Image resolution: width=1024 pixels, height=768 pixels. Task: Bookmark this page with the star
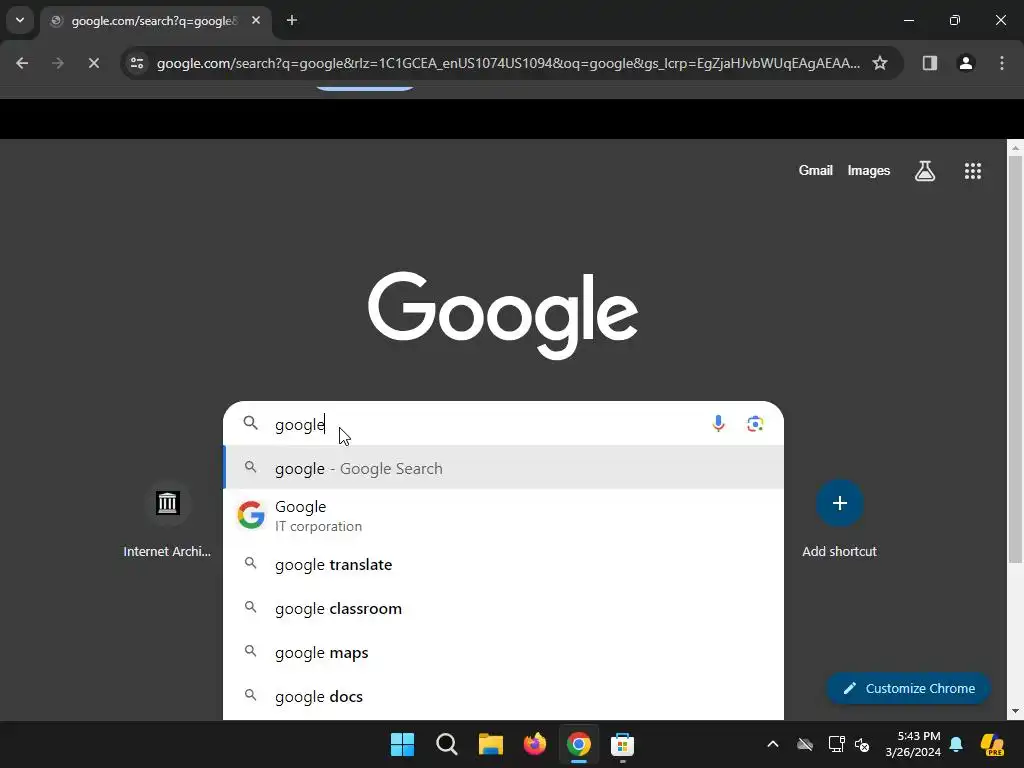pyautogui.click(x=880, y=63)
